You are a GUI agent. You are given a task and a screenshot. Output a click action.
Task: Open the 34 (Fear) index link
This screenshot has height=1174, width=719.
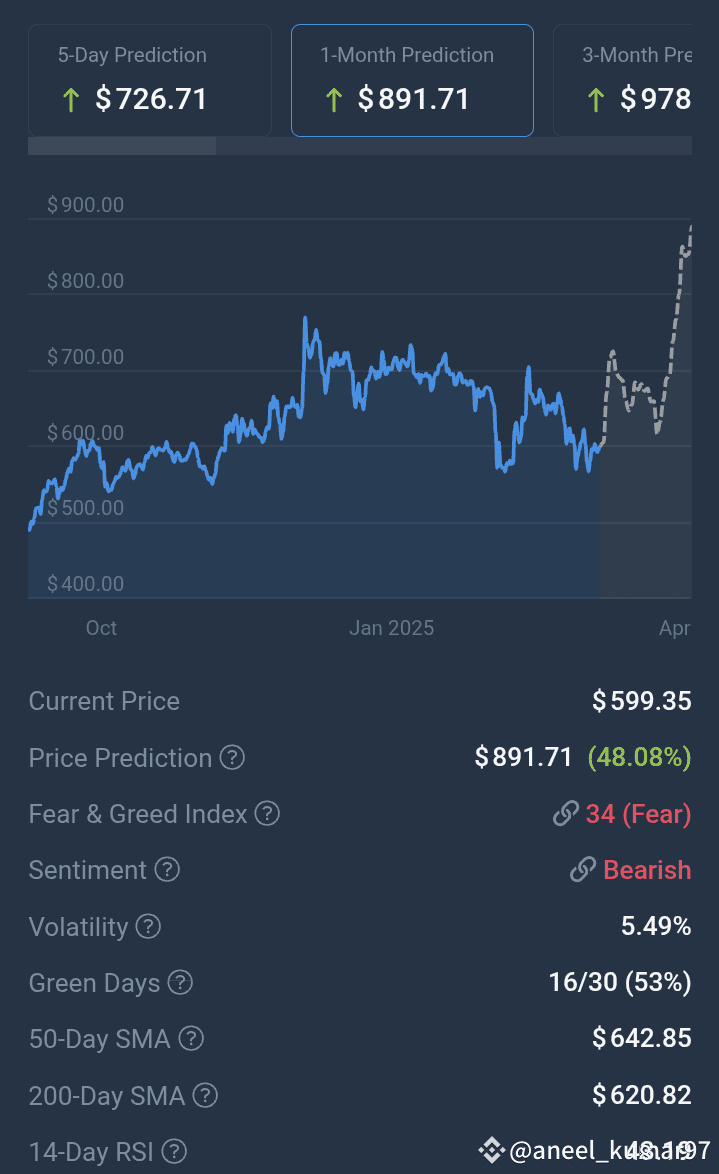[638, 814]
